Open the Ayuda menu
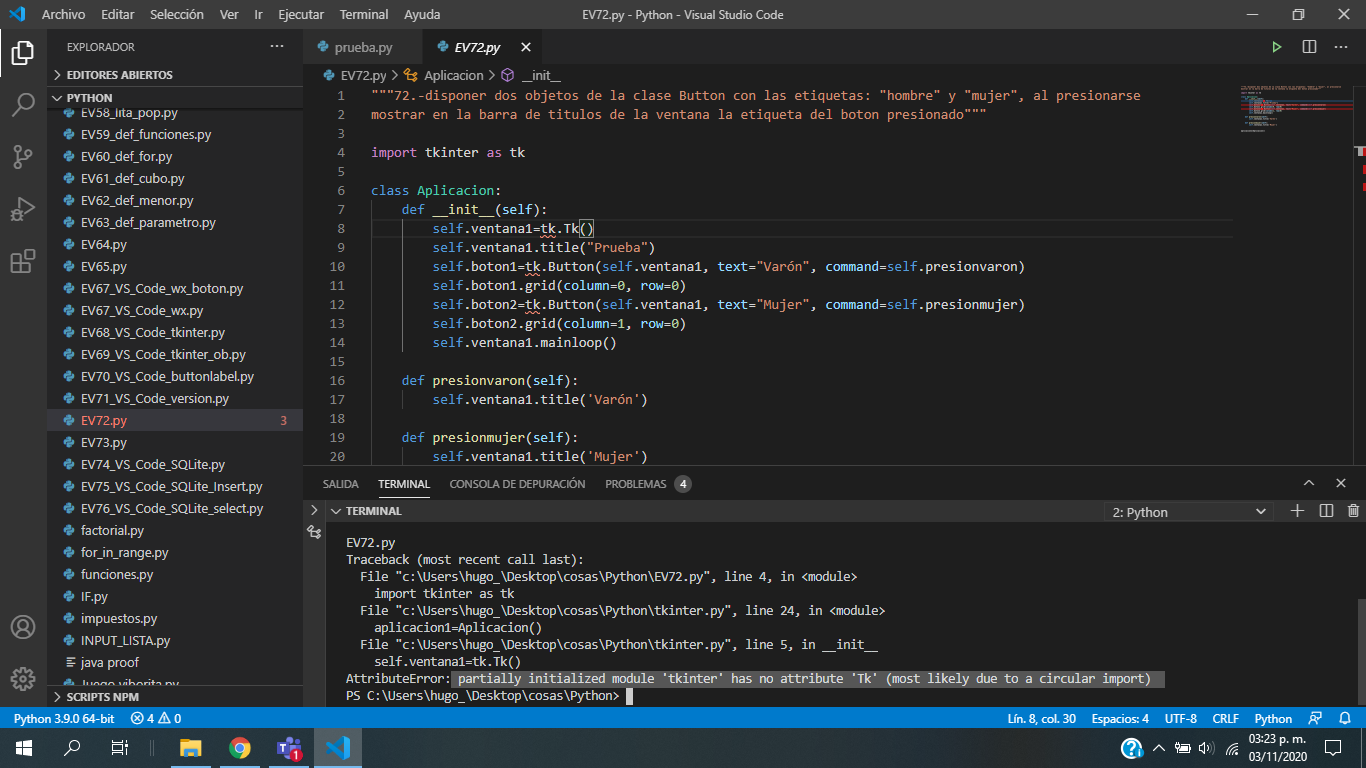 click(422, 14)
